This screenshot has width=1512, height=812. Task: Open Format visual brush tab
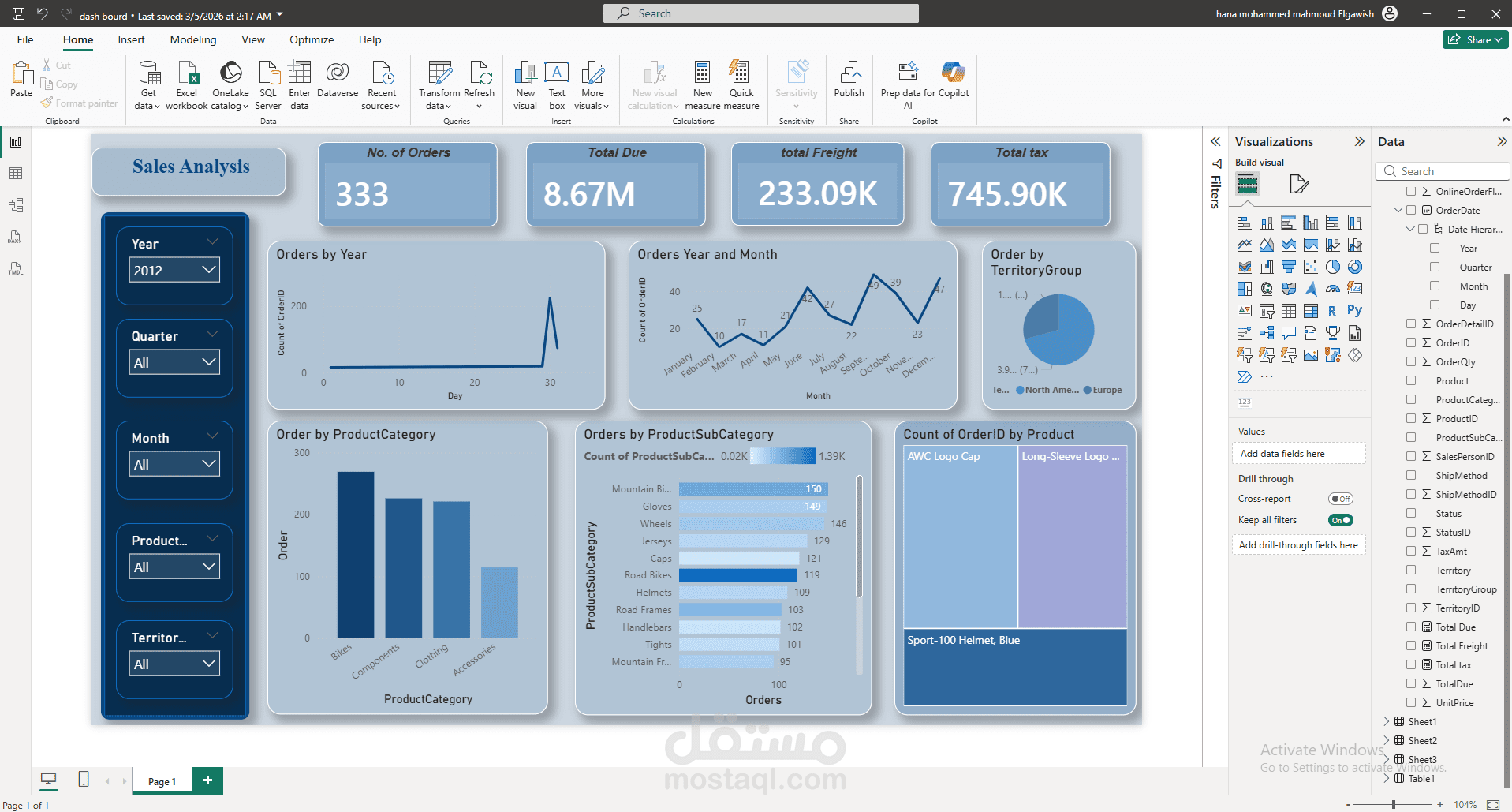[1299, 185]
